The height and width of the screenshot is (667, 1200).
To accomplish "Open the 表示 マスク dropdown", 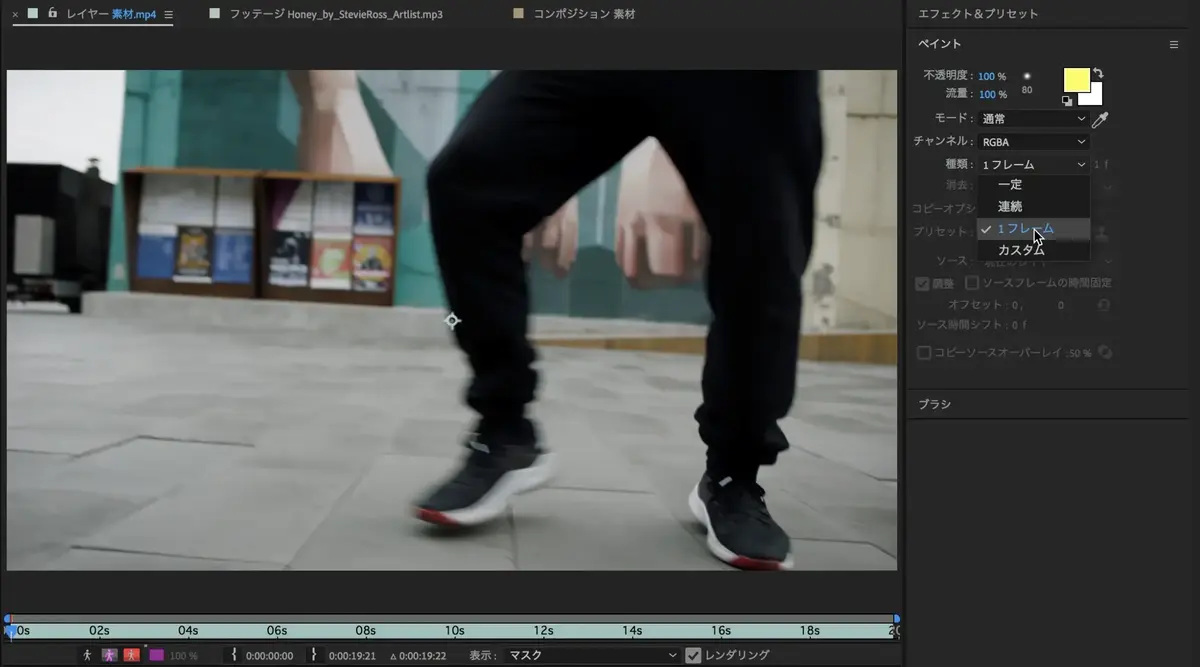I will [592, 655].
